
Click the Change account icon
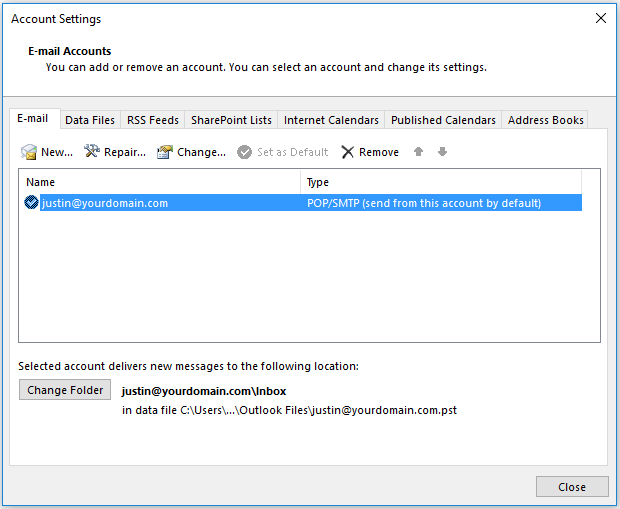point(165,152)
